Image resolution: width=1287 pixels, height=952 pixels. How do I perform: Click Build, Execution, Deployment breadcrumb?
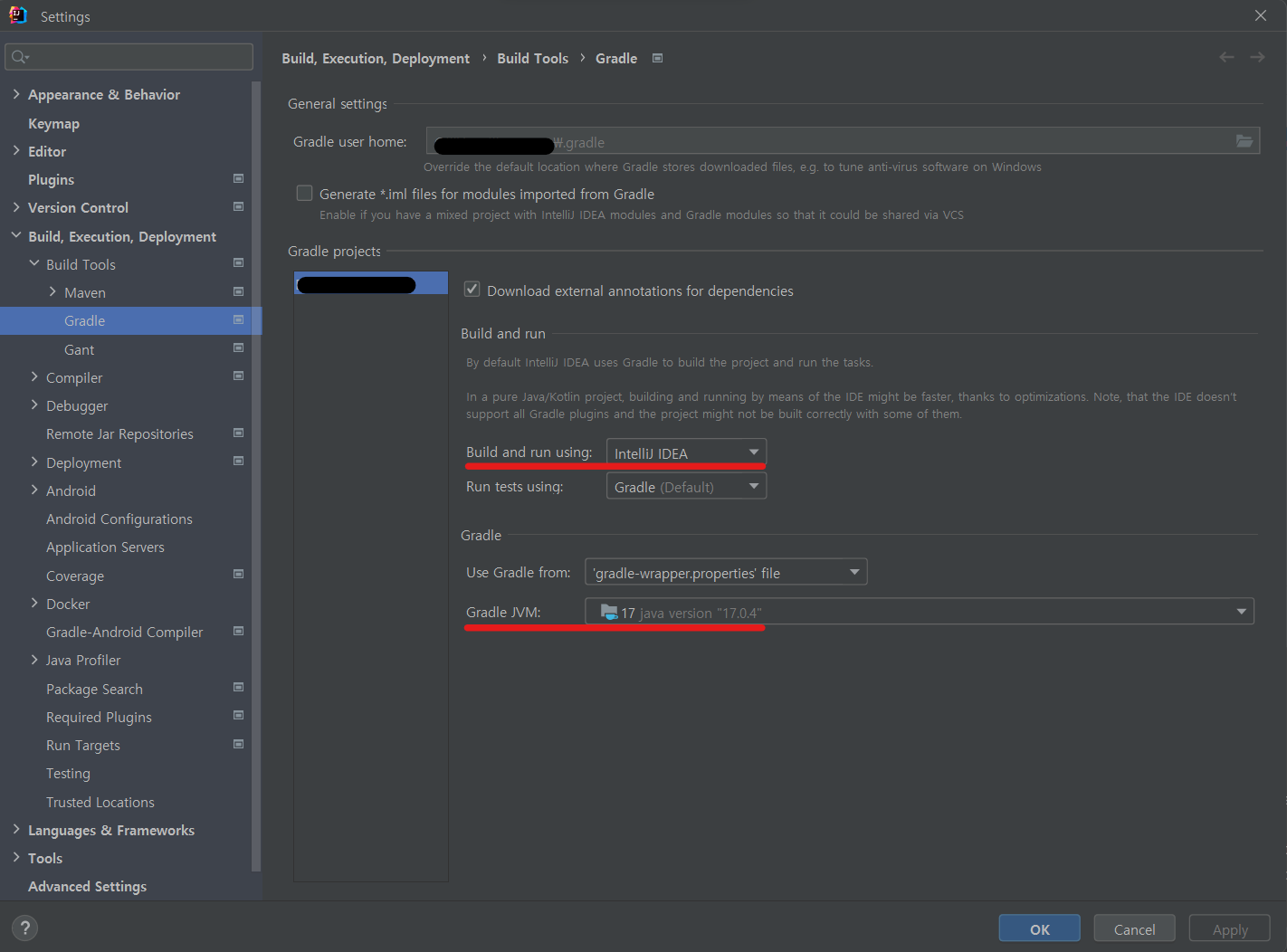(376, 58)
